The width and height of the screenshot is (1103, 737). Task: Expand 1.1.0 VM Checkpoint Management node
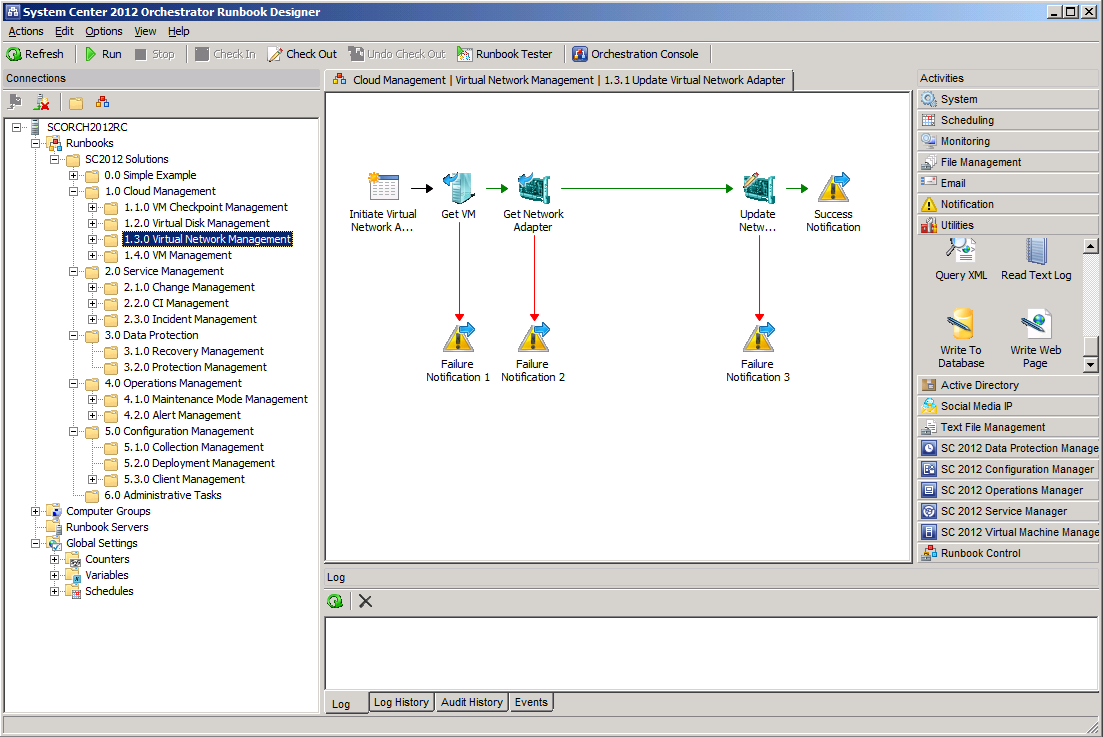pos(92,207)
